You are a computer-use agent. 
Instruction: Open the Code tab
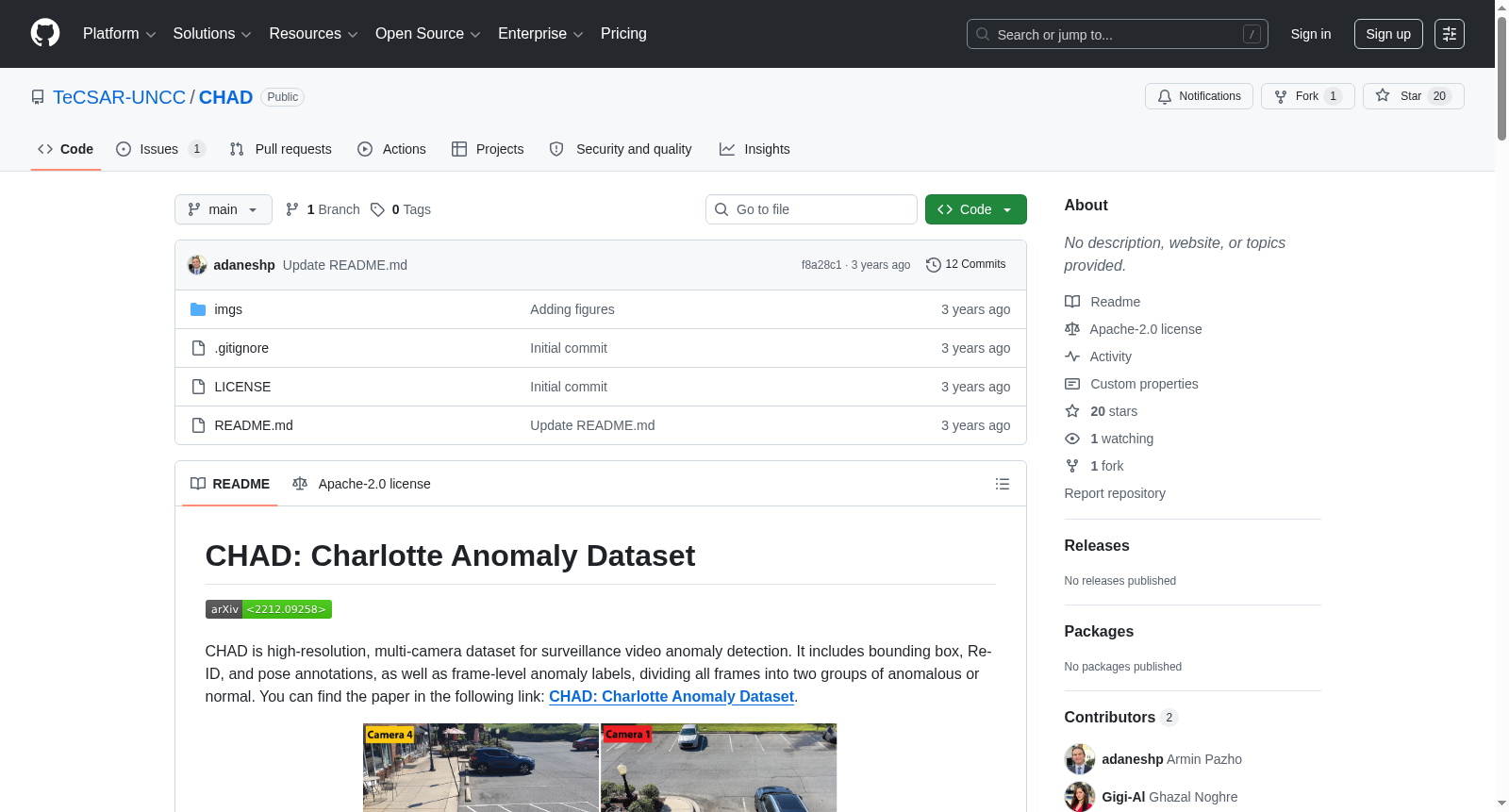click(66, 149)
